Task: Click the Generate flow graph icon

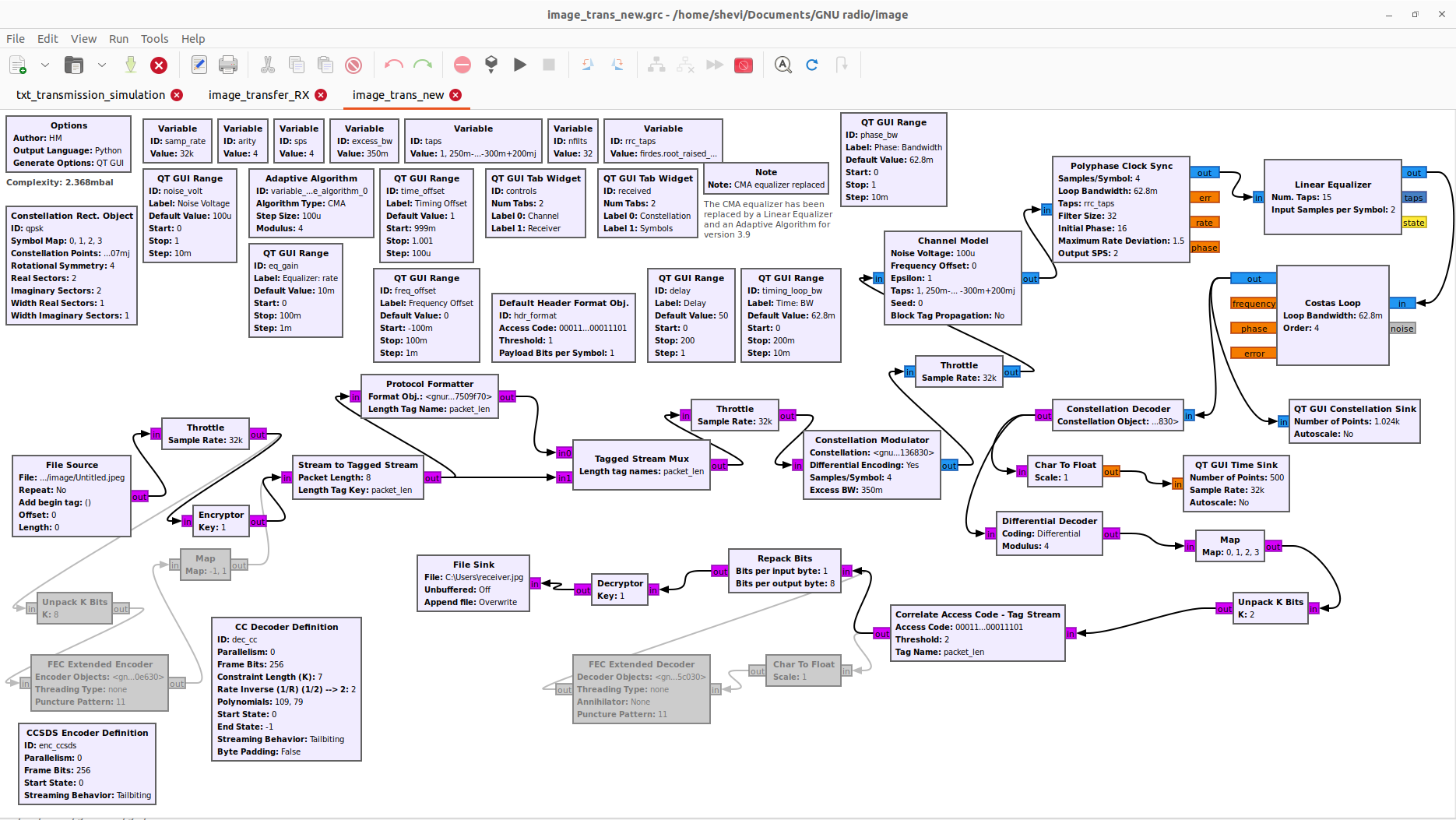Action: pos(491,65)
